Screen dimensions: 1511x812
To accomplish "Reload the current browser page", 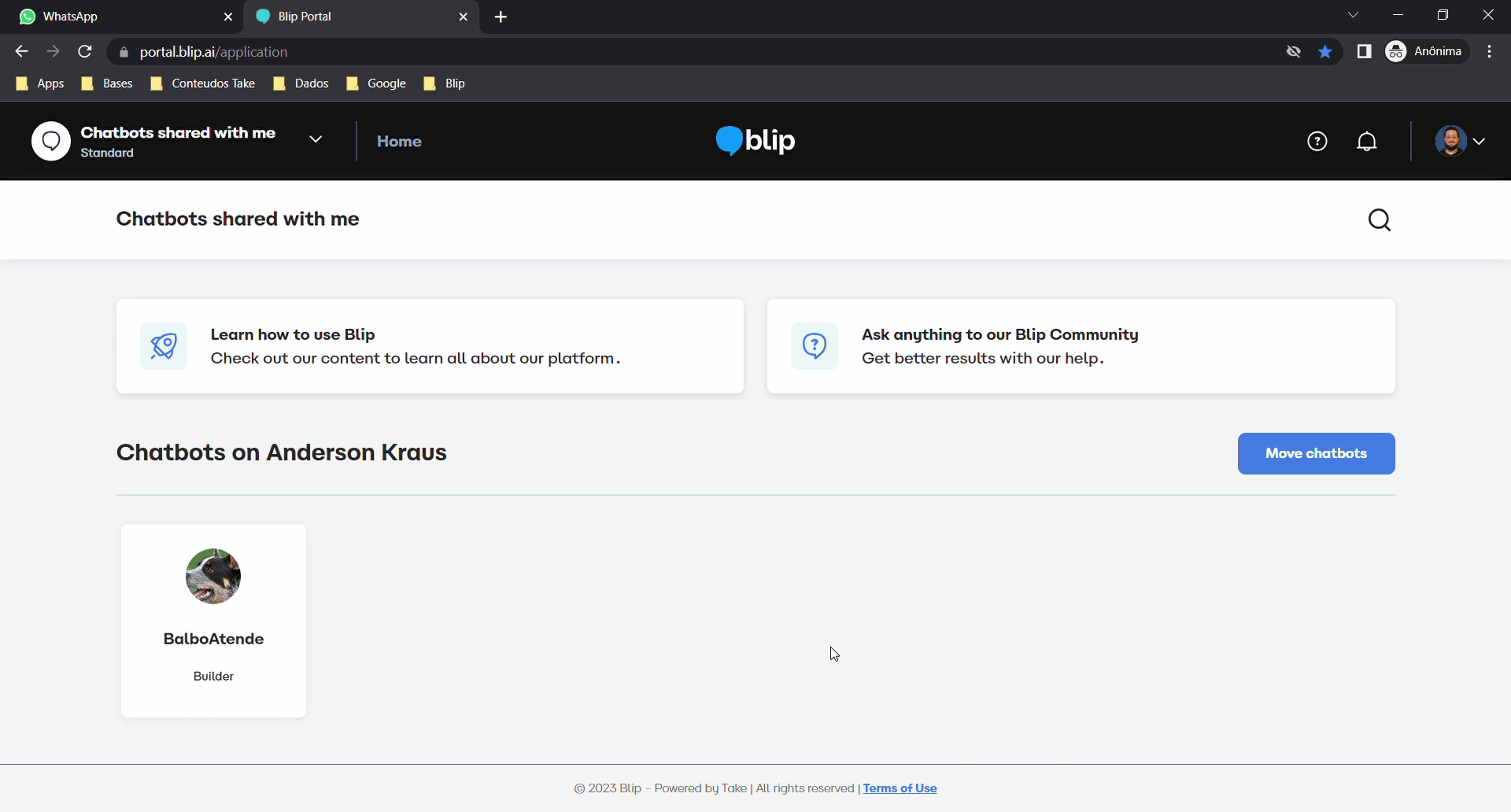I will [85, 52].
